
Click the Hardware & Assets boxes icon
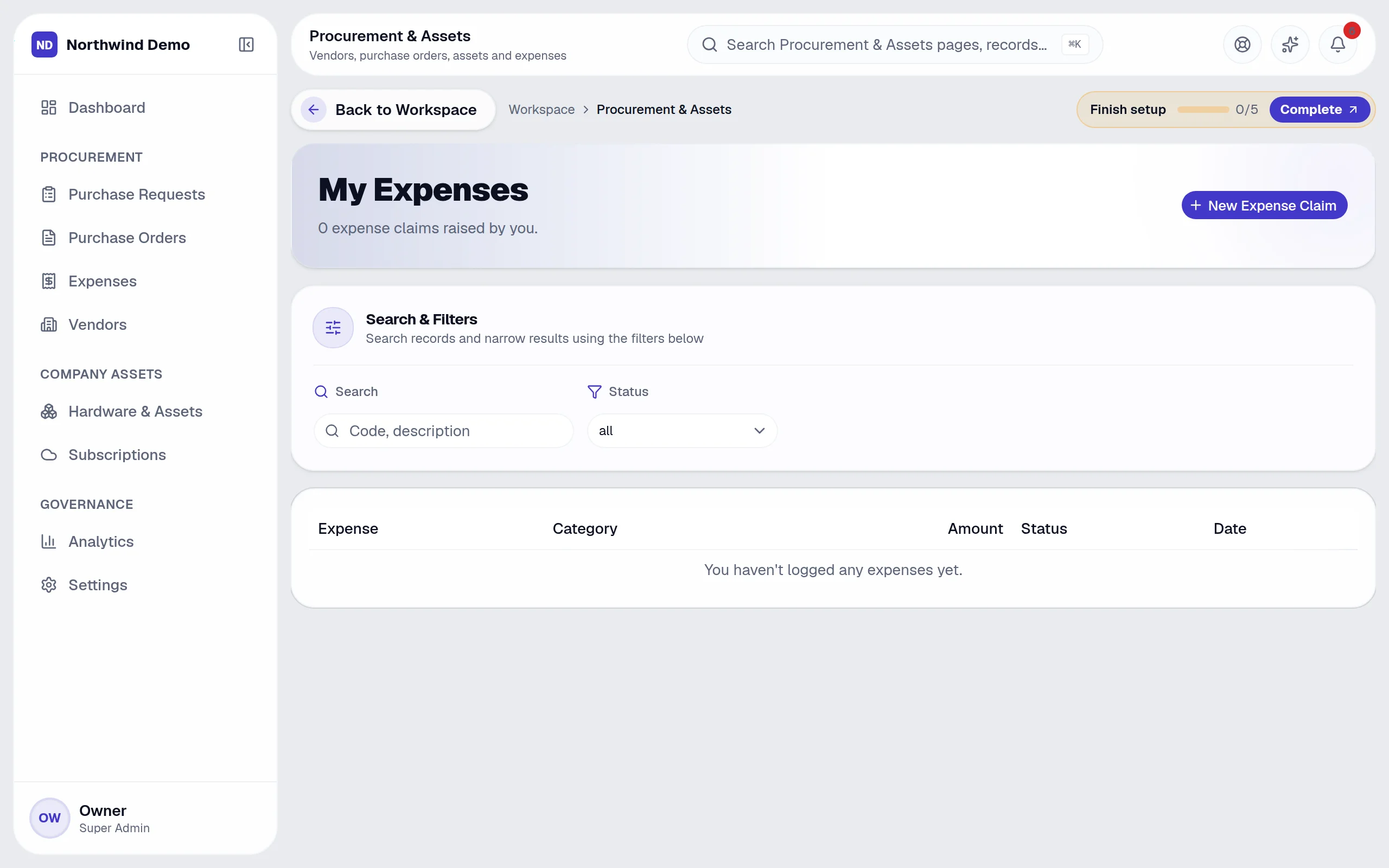[x=49, y=412]
